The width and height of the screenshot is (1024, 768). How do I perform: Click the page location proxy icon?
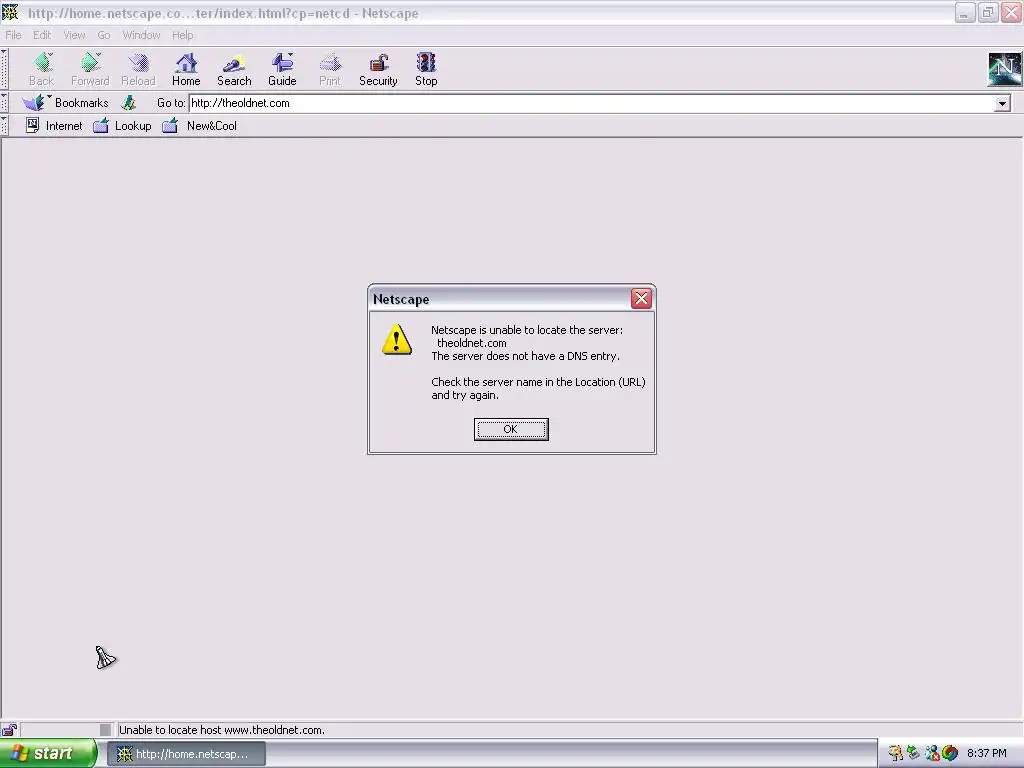click(x=129, y=103)
